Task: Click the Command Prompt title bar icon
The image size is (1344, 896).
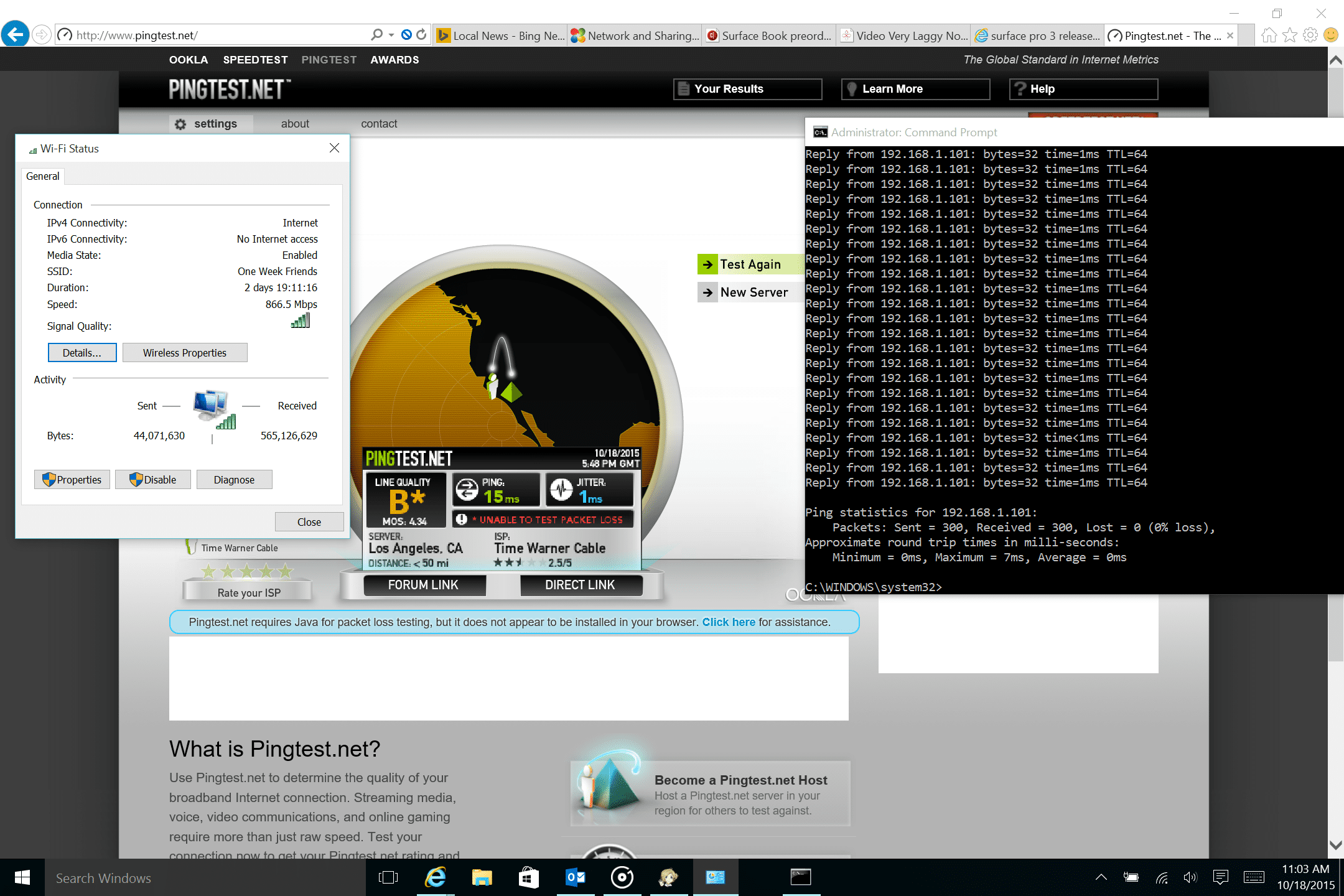Action: (x=820, y=132)
